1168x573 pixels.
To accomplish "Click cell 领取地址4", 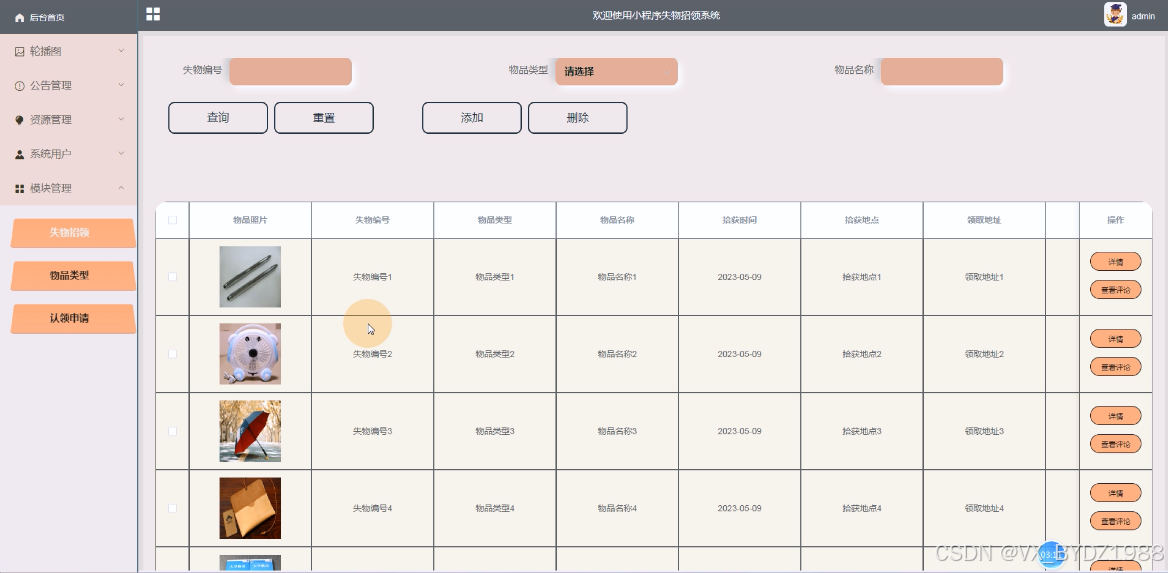I will tap(984, 509).
